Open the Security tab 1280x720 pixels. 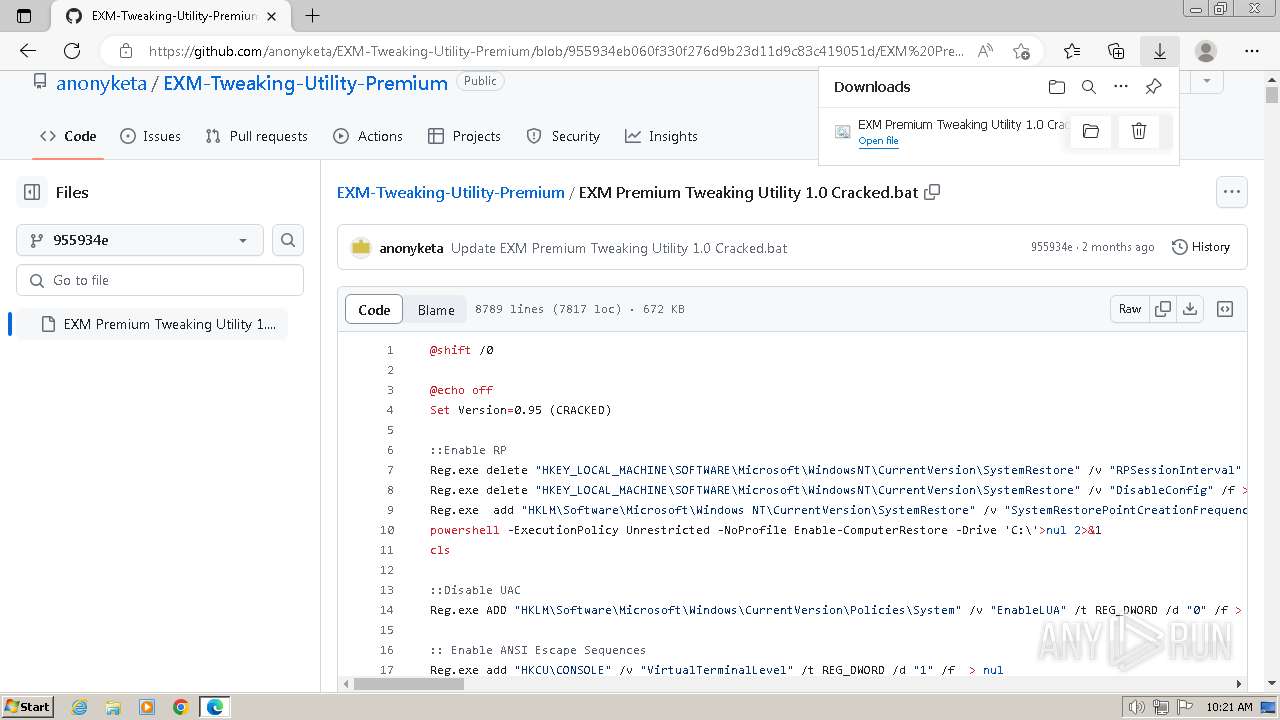[x=563, y=136]
